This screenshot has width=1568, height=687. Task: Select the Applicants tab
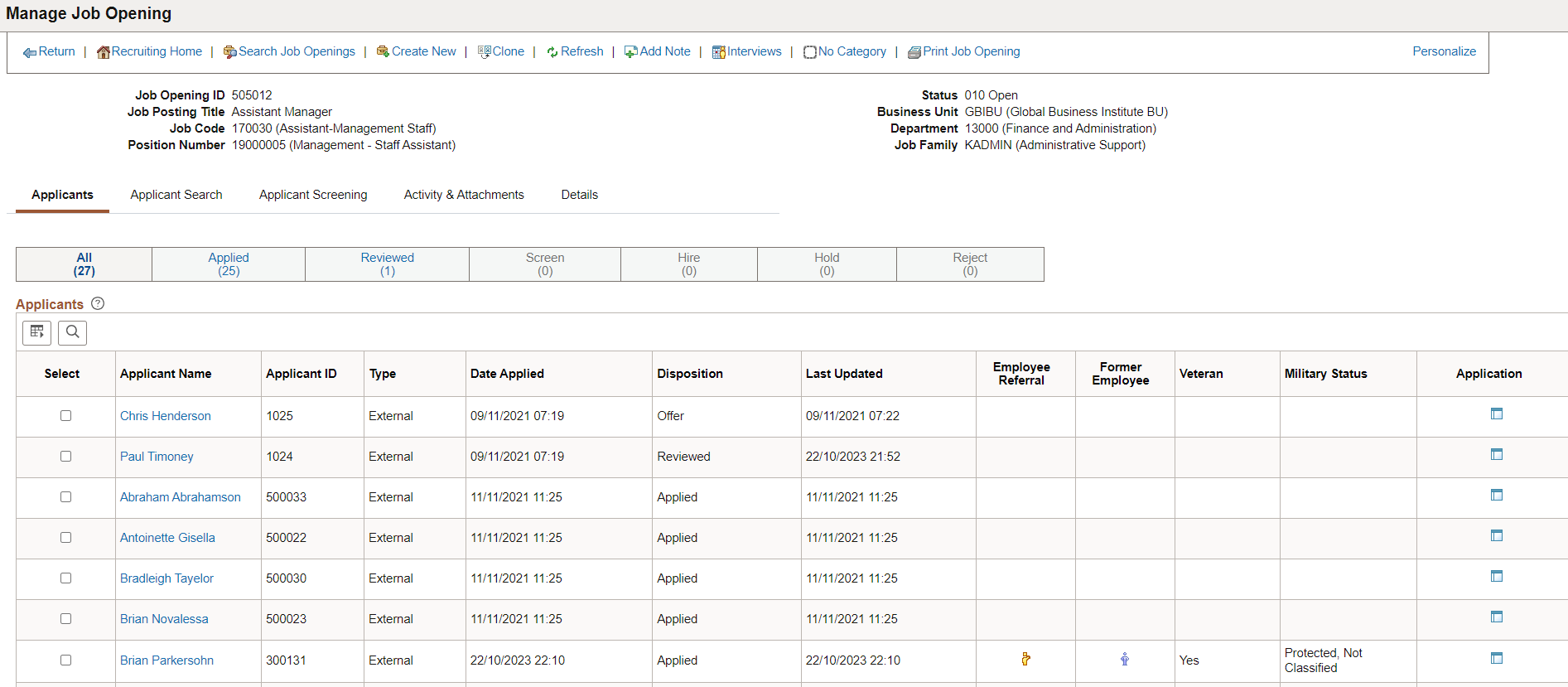point(62,195)
